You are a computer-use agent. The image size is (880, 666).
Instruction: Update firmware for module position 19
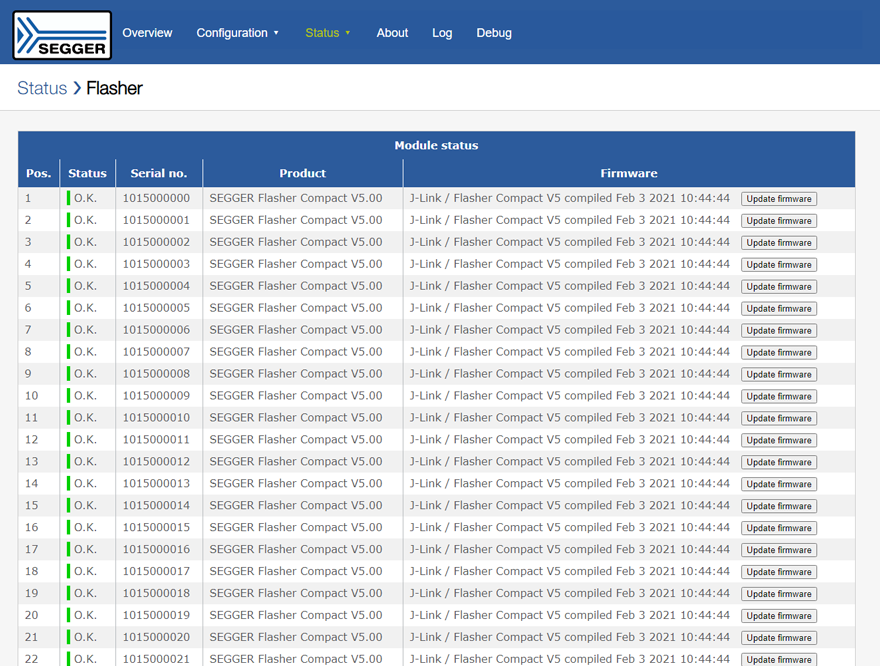coord(778,594)
